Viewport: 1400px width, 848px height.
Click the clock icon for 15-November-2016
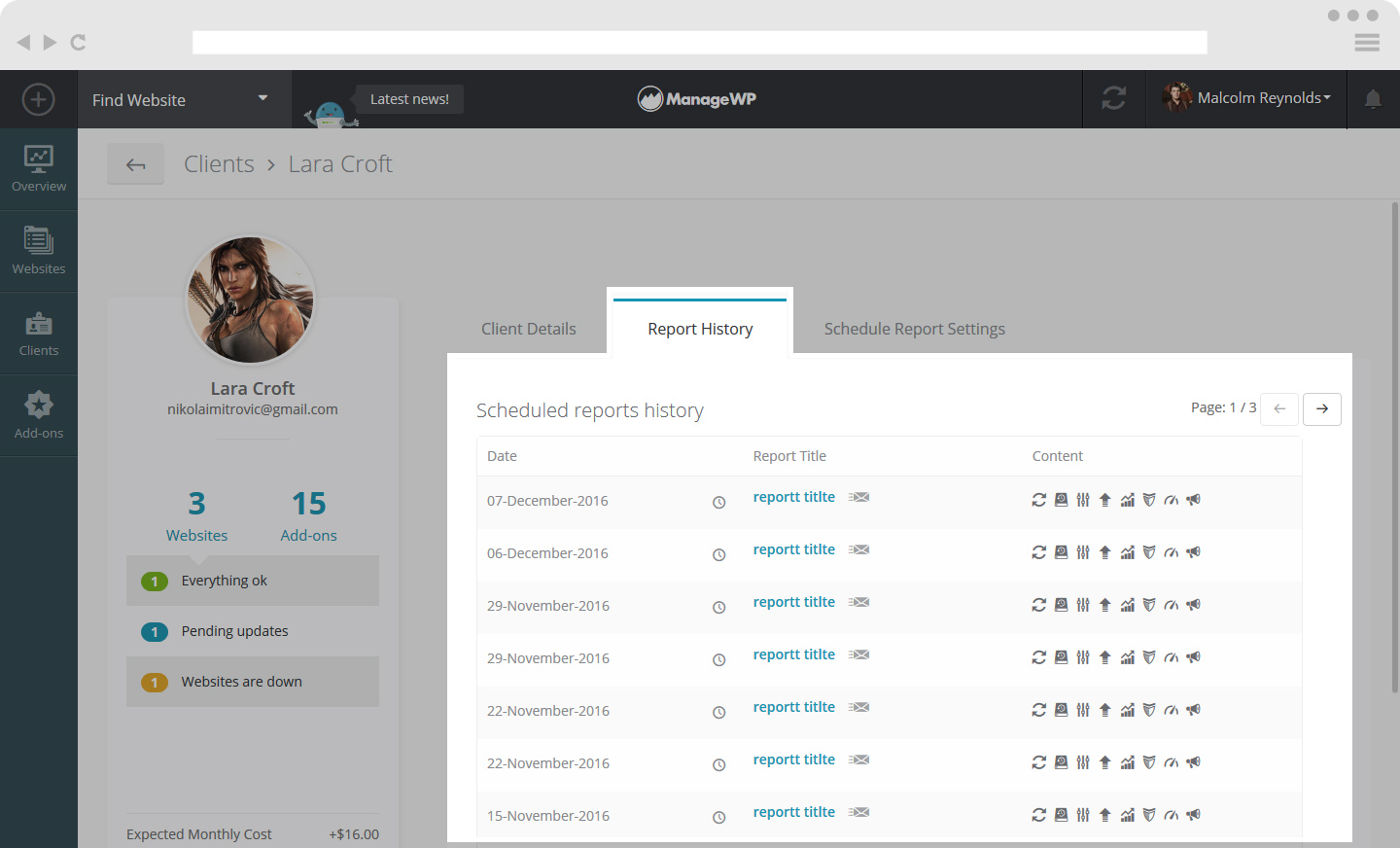coord(719,818)
